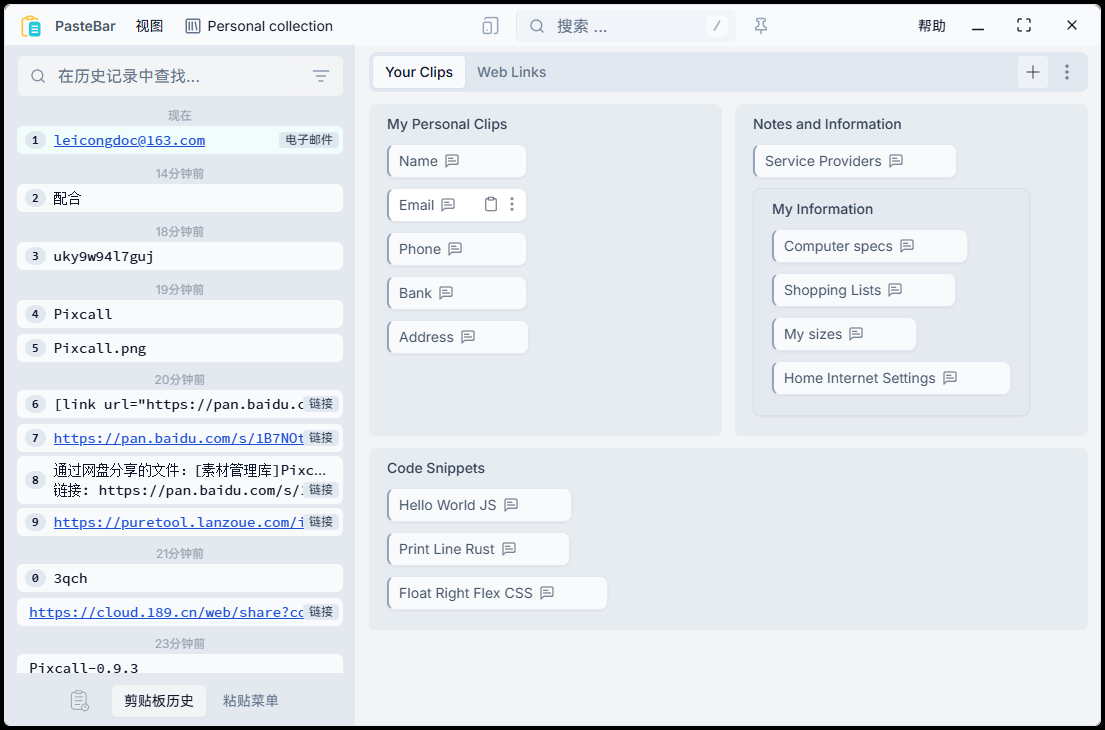Select the 剪贴板历史 tab
Image resolution: width=1105 pixels, height=730 pixels.
(x=159, y=701)
